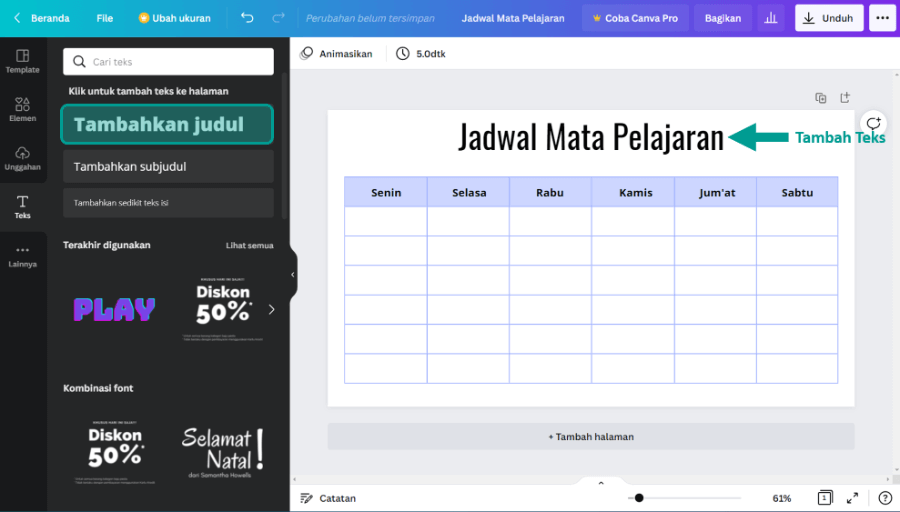Go back with the Beranda arrow
Screen dimensions: 900x512
pyautogui.click(x=17, y=18)
